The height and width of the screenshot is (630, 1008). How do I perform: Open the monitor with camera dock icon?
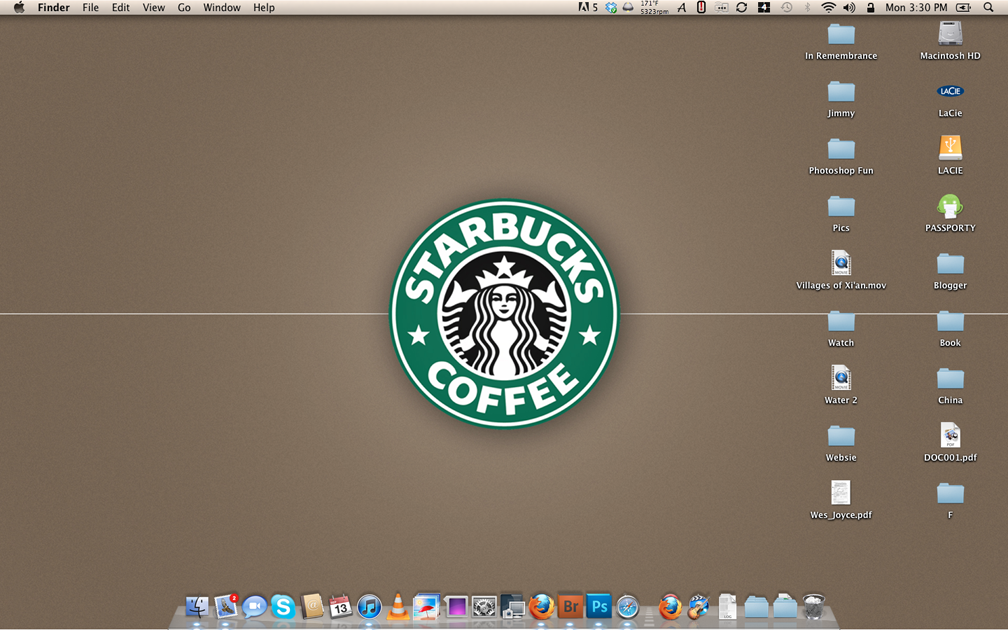coord(512,606)
